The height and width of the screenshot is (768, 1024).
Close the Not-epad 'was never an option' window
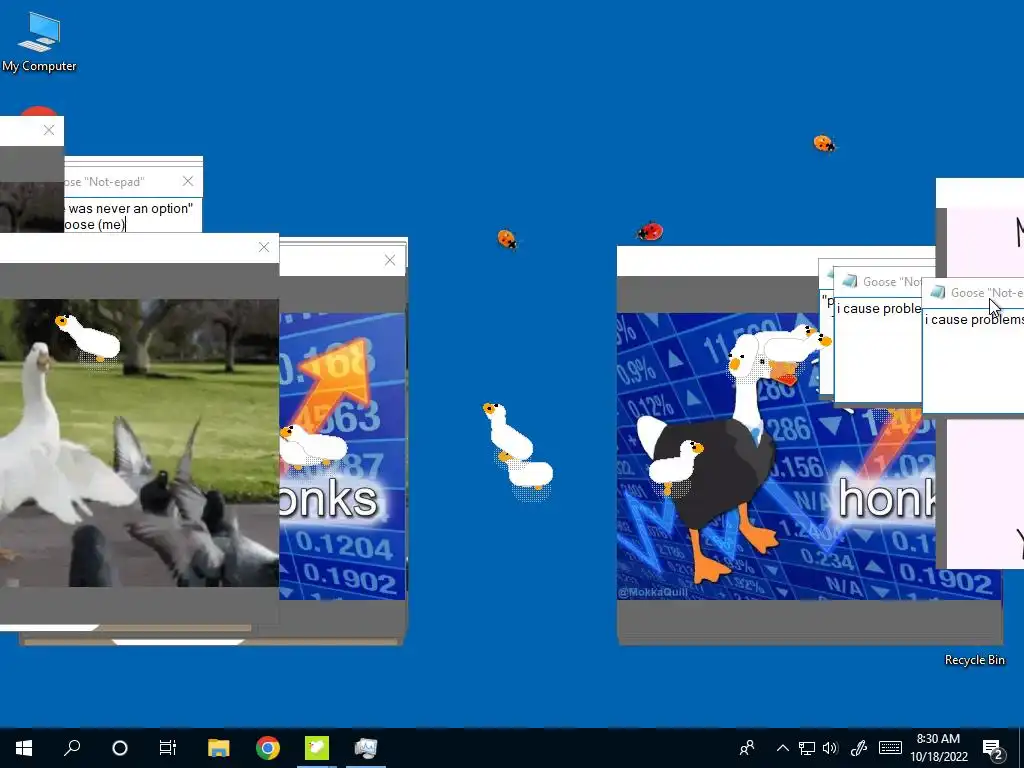(x=188, y=181)
